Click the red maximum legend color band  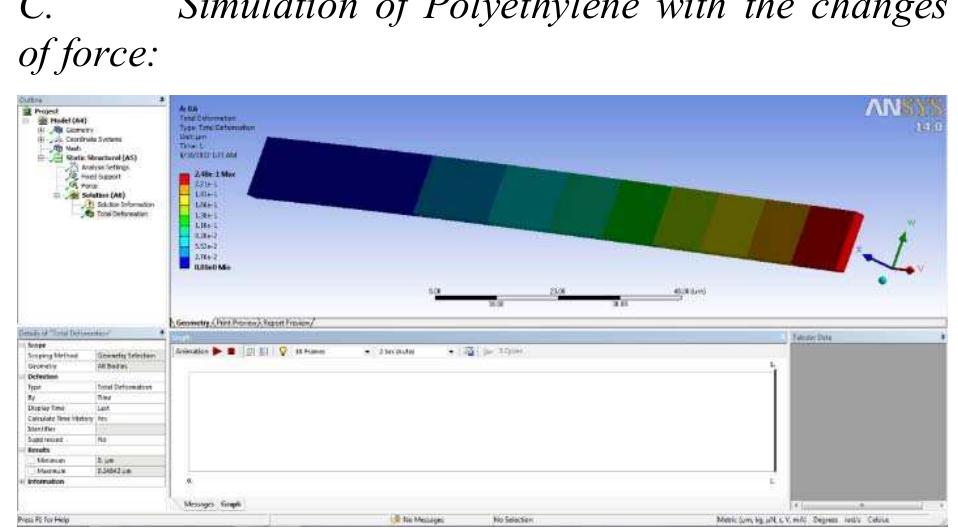coord(185,179)
